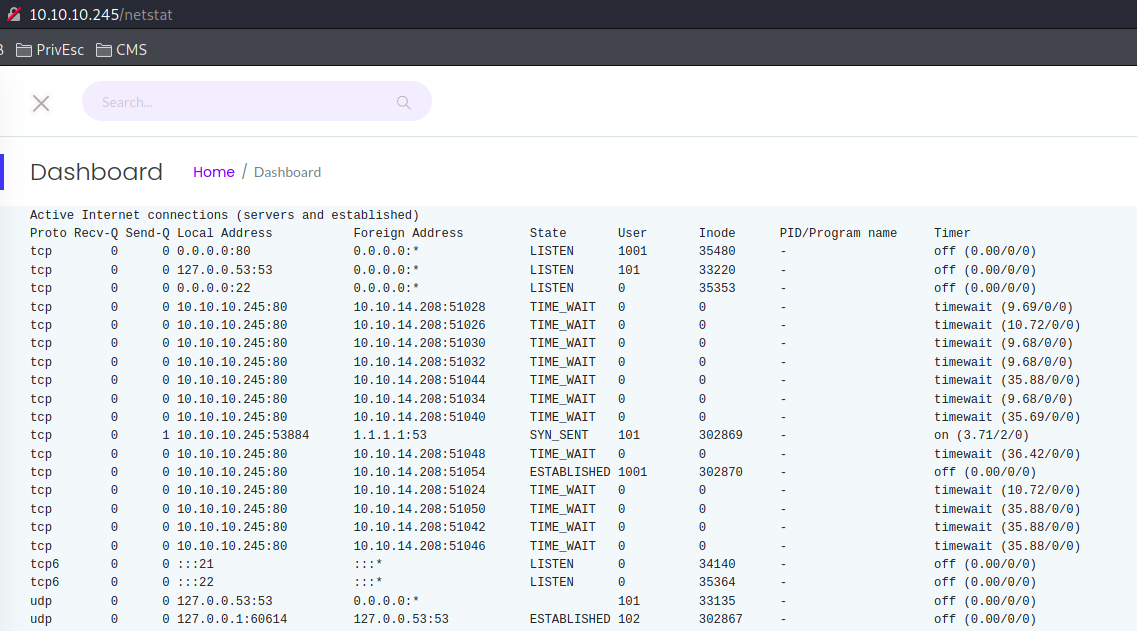Click the insecure connection padlock icon
This screenshot has width=1137, height=631.
[12, 14]
